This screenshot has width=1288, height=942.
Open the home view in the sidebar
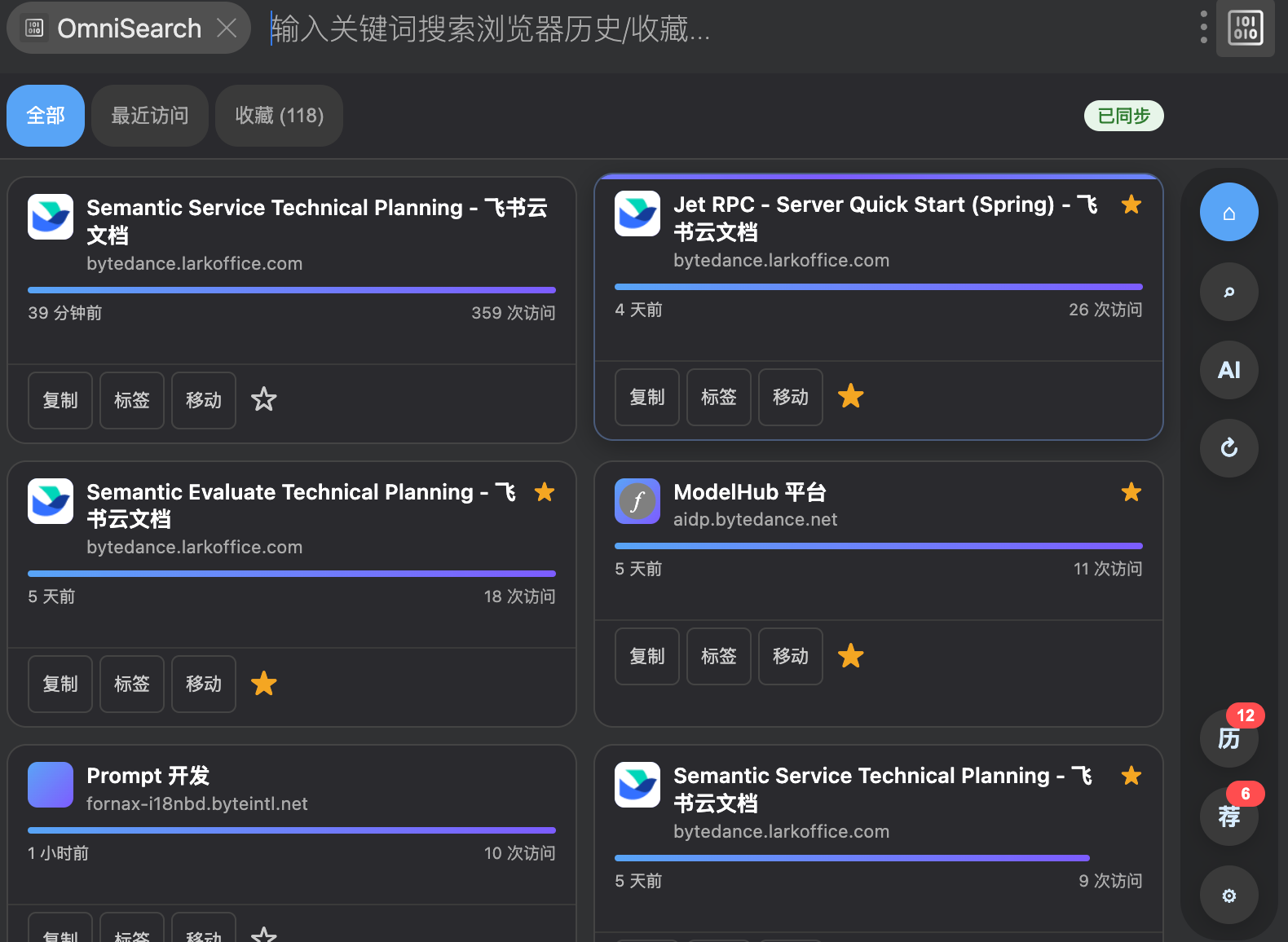[x=1228, y=212]
